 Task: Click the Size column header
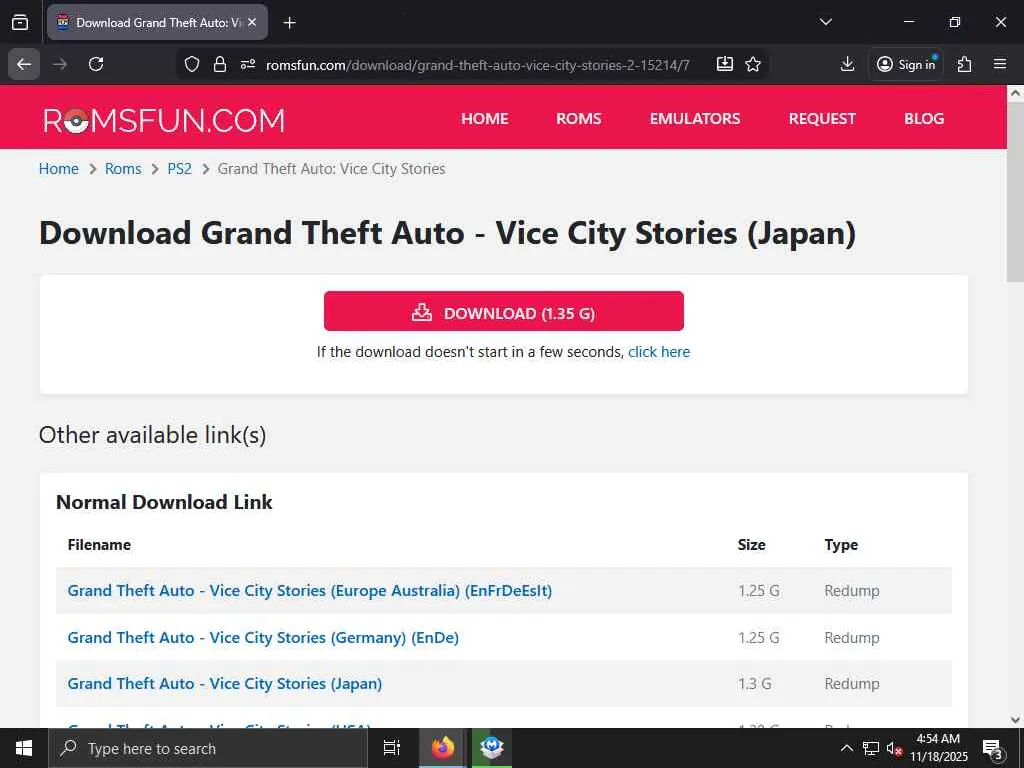click(x=752, y=545)
